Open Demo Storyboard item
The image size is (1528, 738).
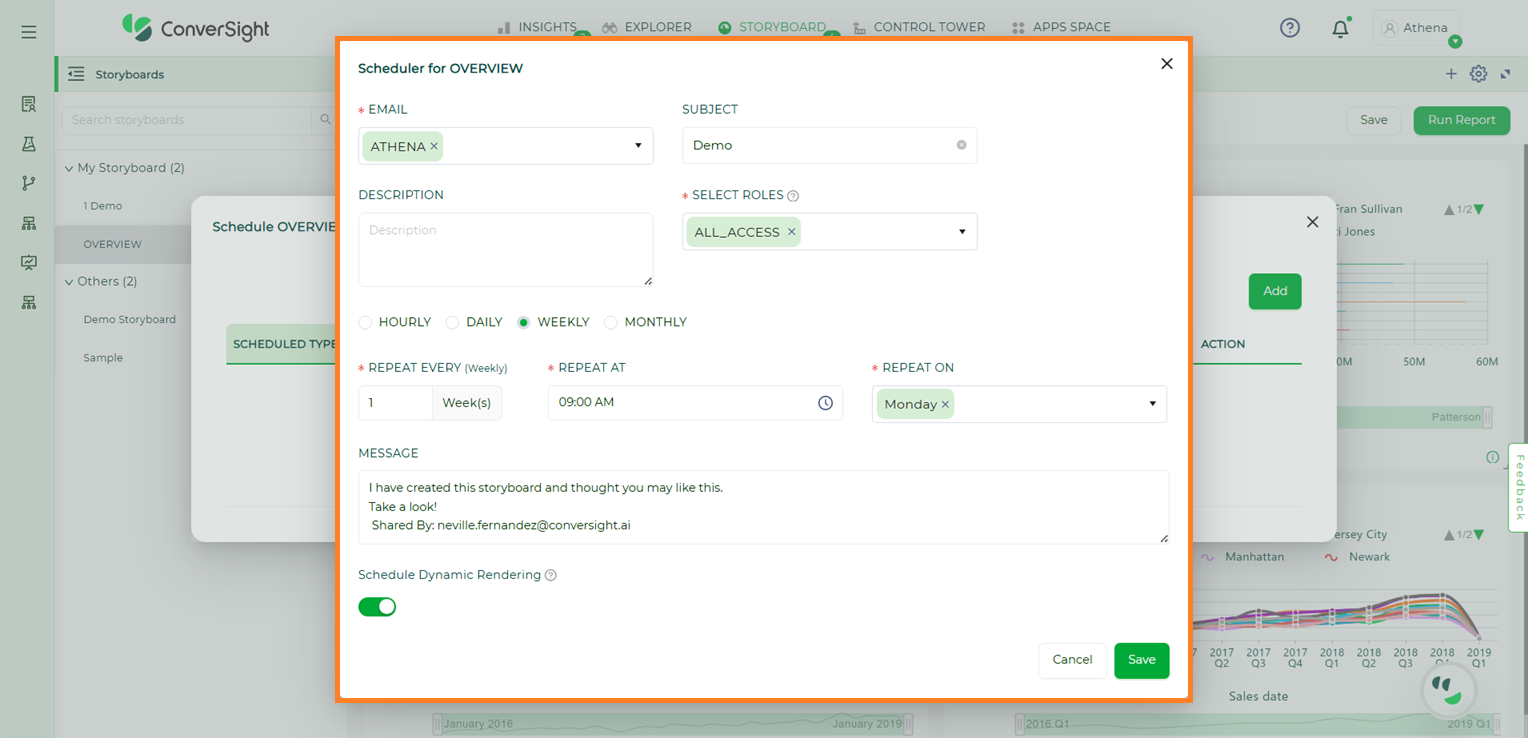pos(130,320)
